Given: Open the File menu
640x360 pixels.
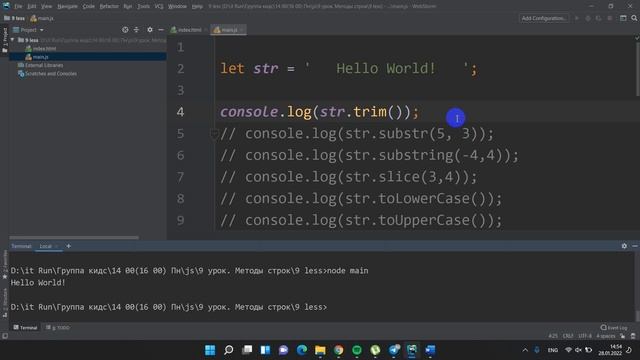Looking at the screenshot, I should coord(18,6).
